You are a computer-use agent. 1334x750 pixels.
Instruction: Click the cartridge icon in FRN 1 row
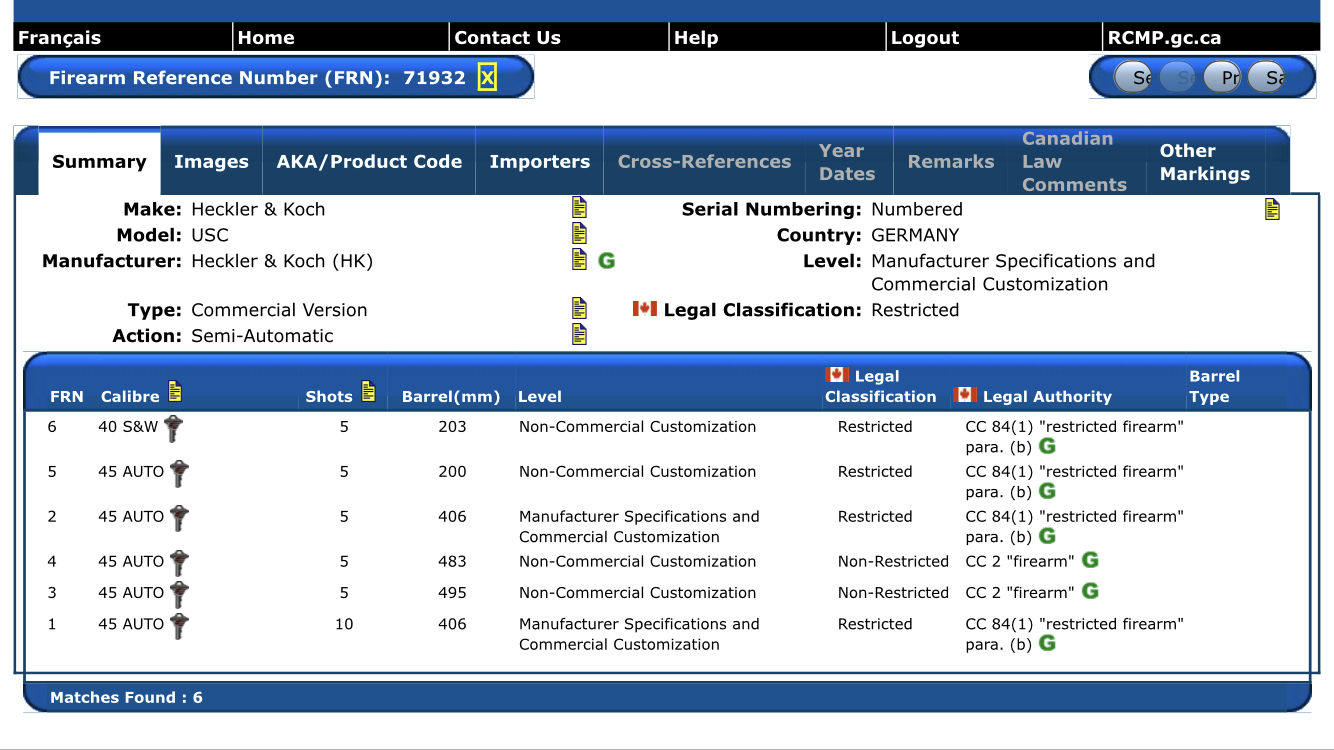click(x=179, y=625)
